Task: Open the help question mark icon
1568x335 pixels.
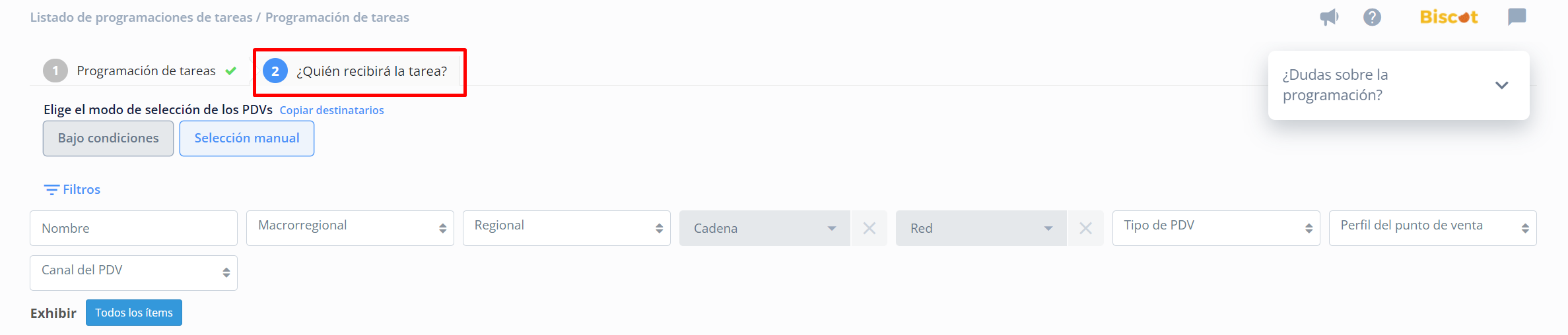Action: (x=1373, y=17)
